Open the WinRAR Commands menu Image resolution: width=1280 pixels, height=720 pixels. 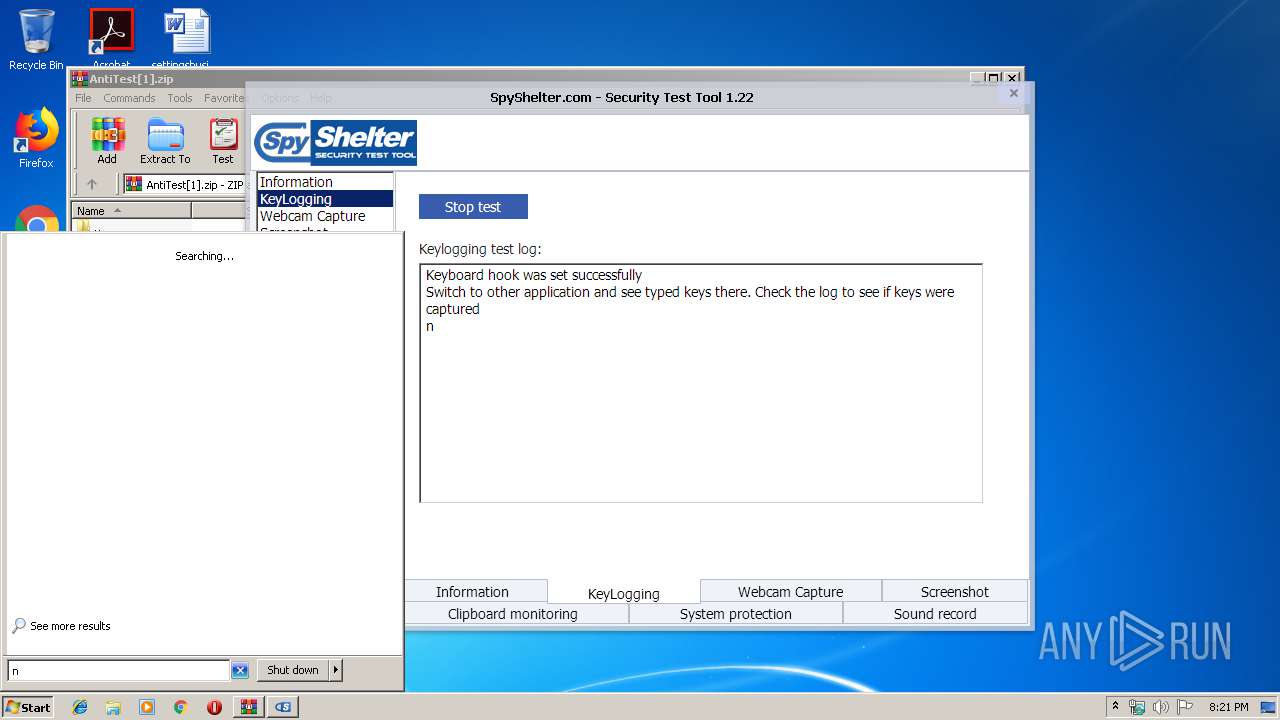click(x=129, y=98)
